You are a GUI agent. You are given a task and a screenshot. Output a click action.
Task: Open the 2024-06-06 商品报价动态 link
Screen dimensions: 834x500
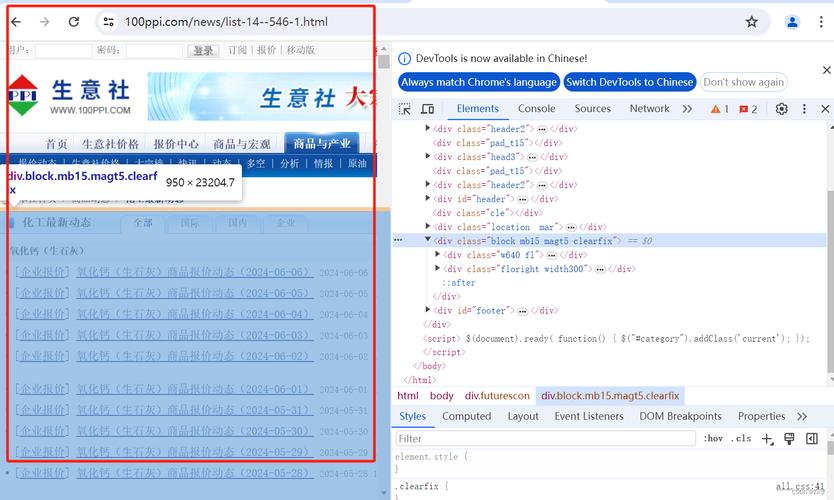click(x=195, y=272)
